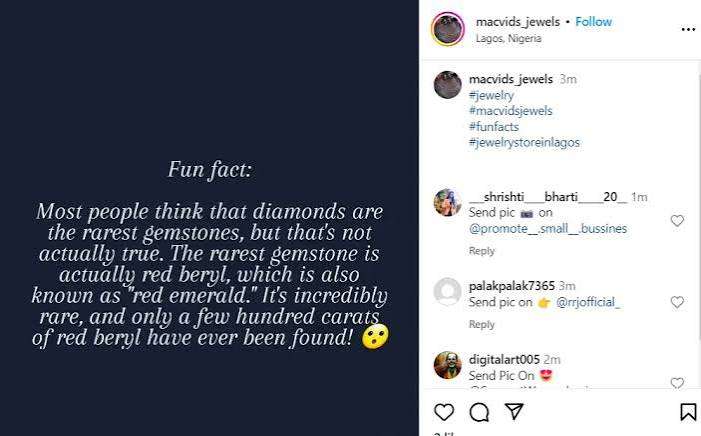Open the @rrjofficial_ mention
Screen dimensions: 701x436
coord(588,302)
